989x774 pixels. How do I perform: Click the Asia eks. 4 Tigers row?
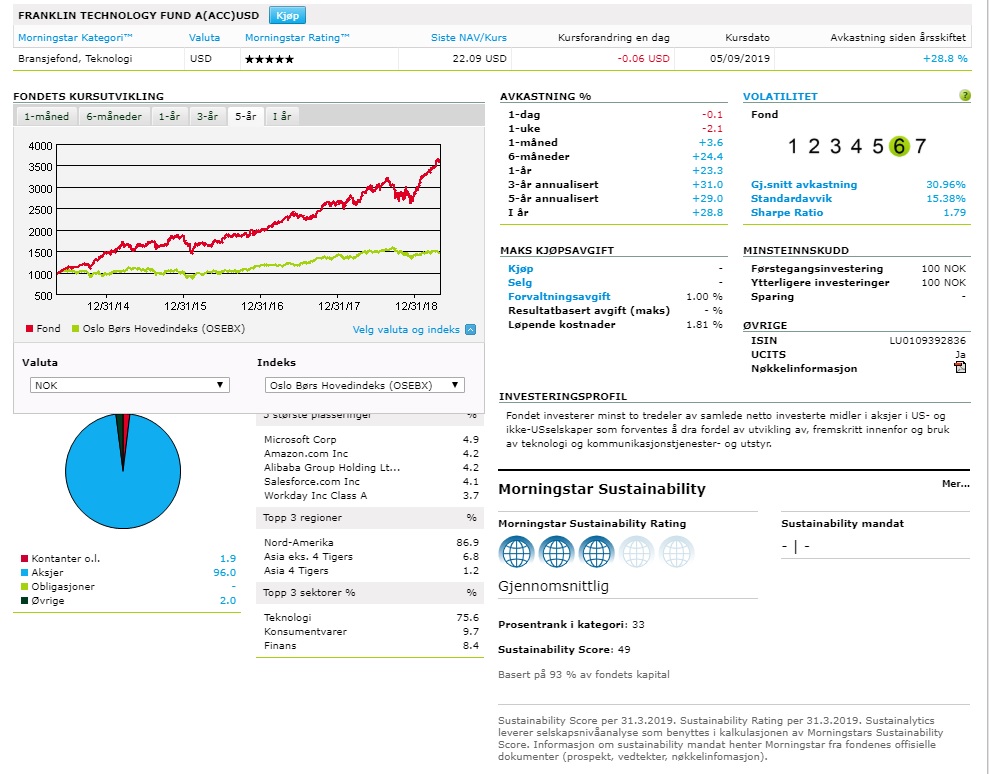coord(371,556)
